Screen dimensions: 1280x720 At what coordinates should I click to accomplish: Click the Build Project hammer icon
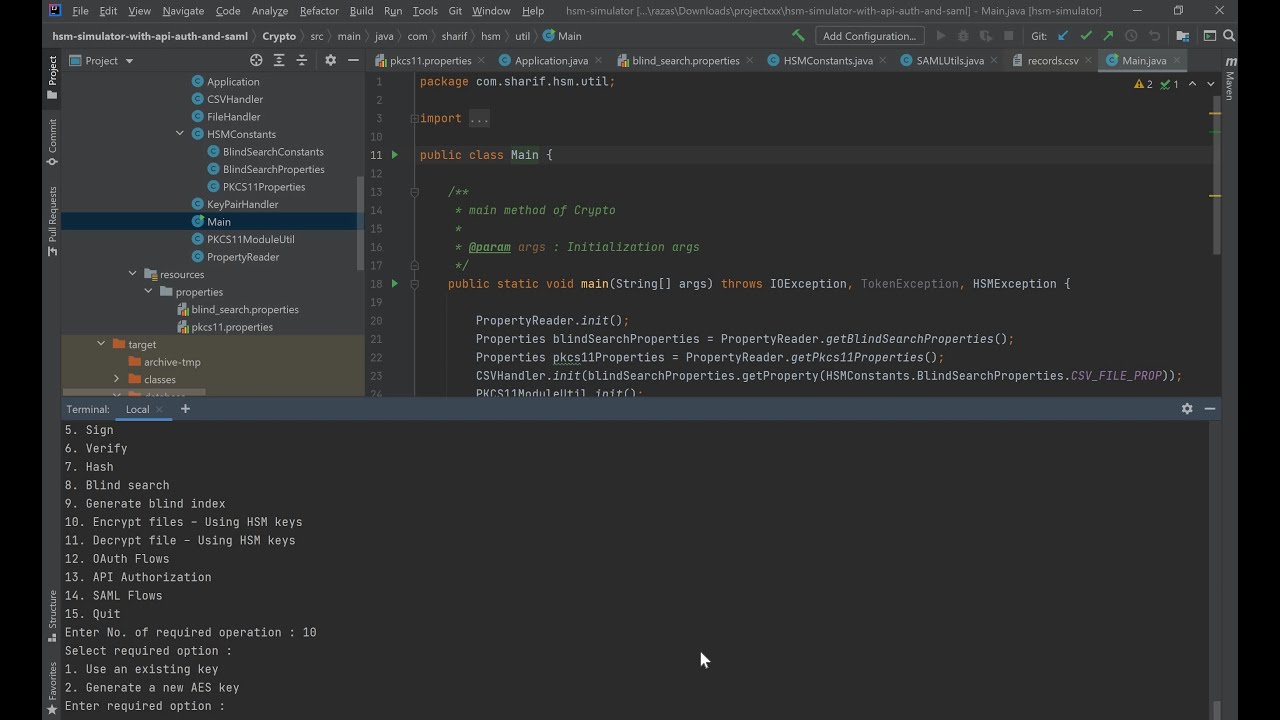tap(798, 36)
